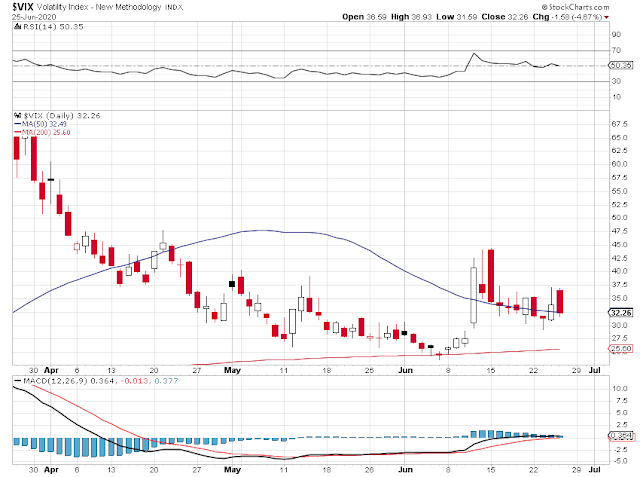
Task: Click the 60.0 price axis label
Action: (x=619, y=164)
